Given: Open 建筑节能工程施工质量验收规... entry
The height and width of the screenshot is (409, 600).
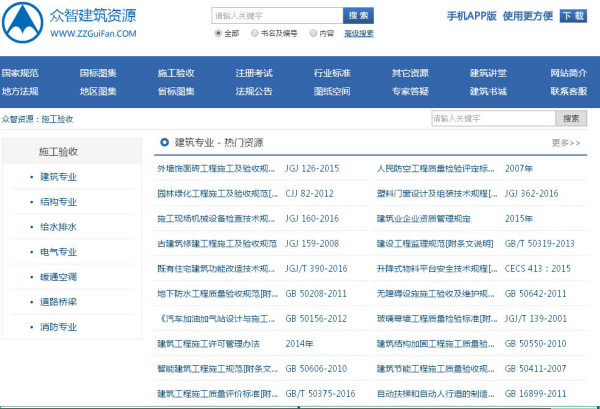Looking at the screenshot, I should tap(435, 369).
